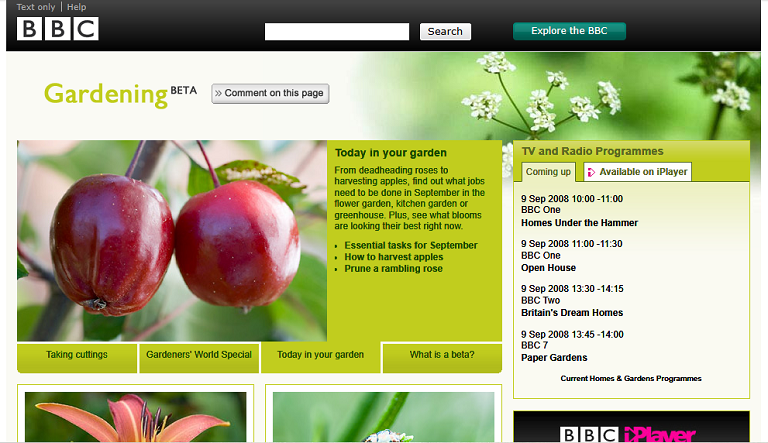Click the Explore the BBC button
The image size is (768, 443).
569,31
